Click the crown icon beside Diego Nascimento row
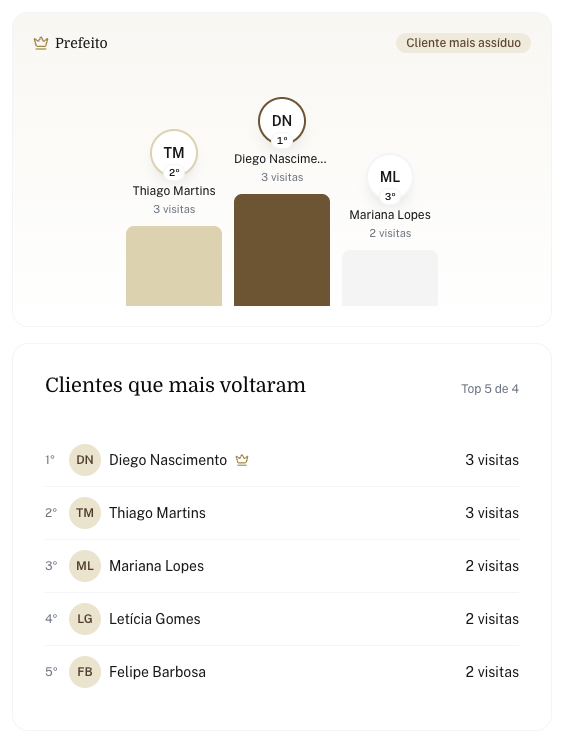 click(242, 460)
